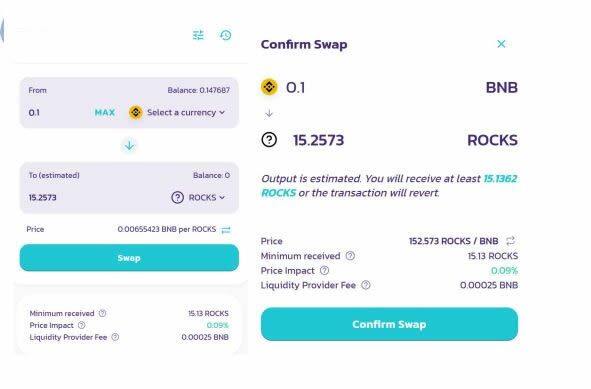Show Liquidity Provider Fee help in left summary
The height and width of the screenshot is (389, 591).
[115, 337]
